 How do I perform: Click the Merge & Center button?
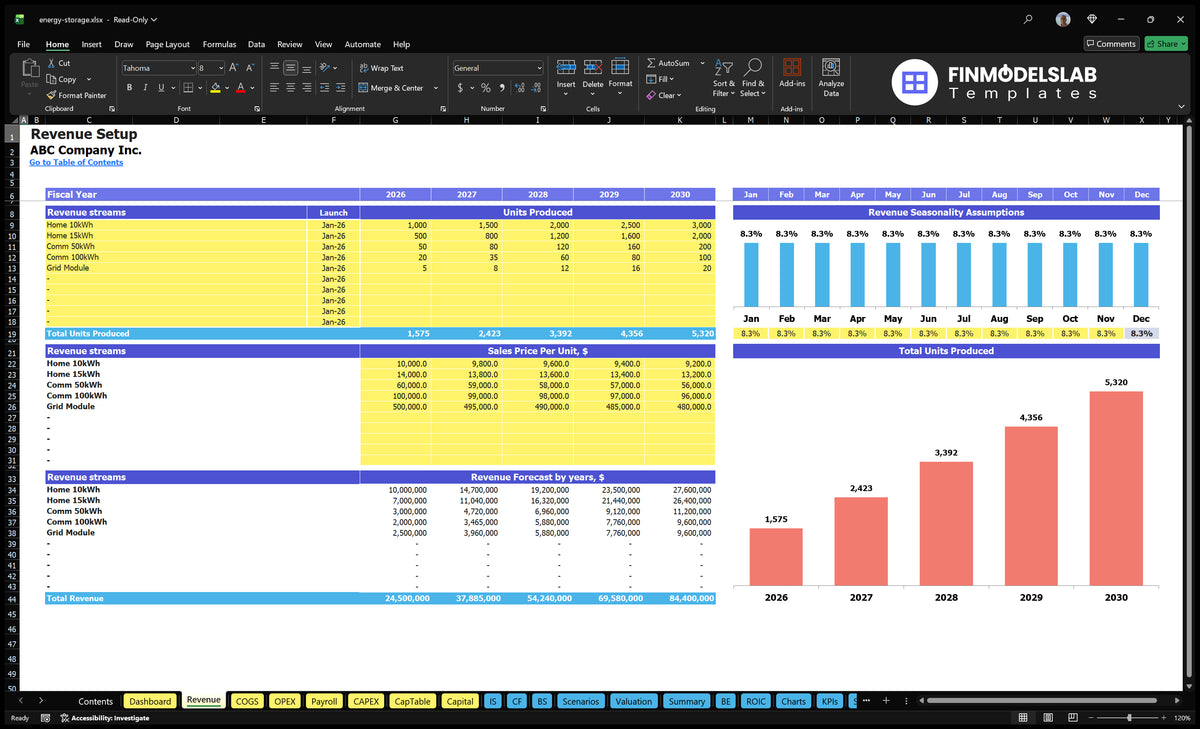coord(391,88)
